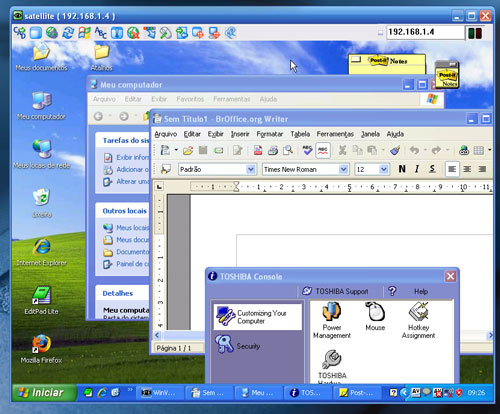Open the Janela menu in Writer

370,134
